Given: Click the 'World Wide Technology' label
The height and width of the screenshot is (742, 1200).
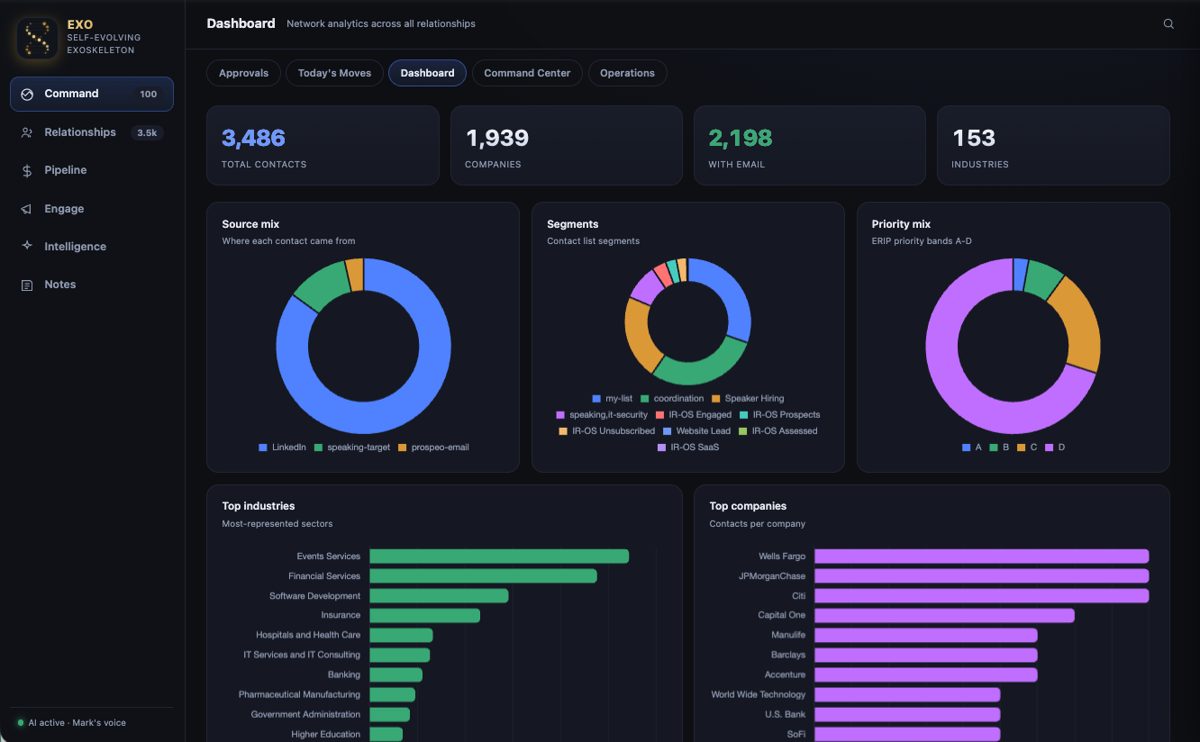Looking at the screenshot, I should pyautogui.click(x=758, y=694).
